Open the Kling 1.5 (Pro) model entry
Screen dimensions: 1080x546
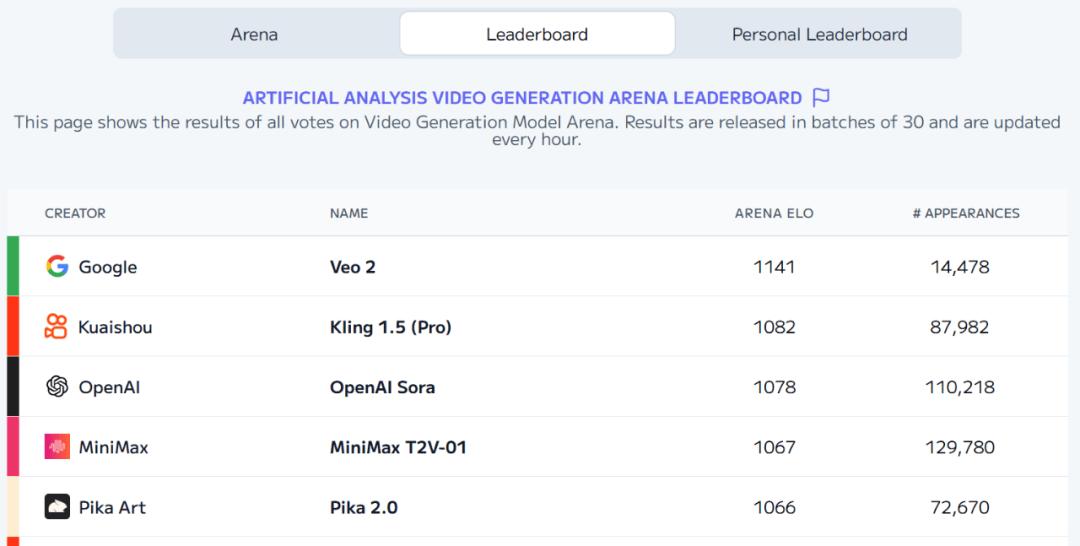pos(390,327)
